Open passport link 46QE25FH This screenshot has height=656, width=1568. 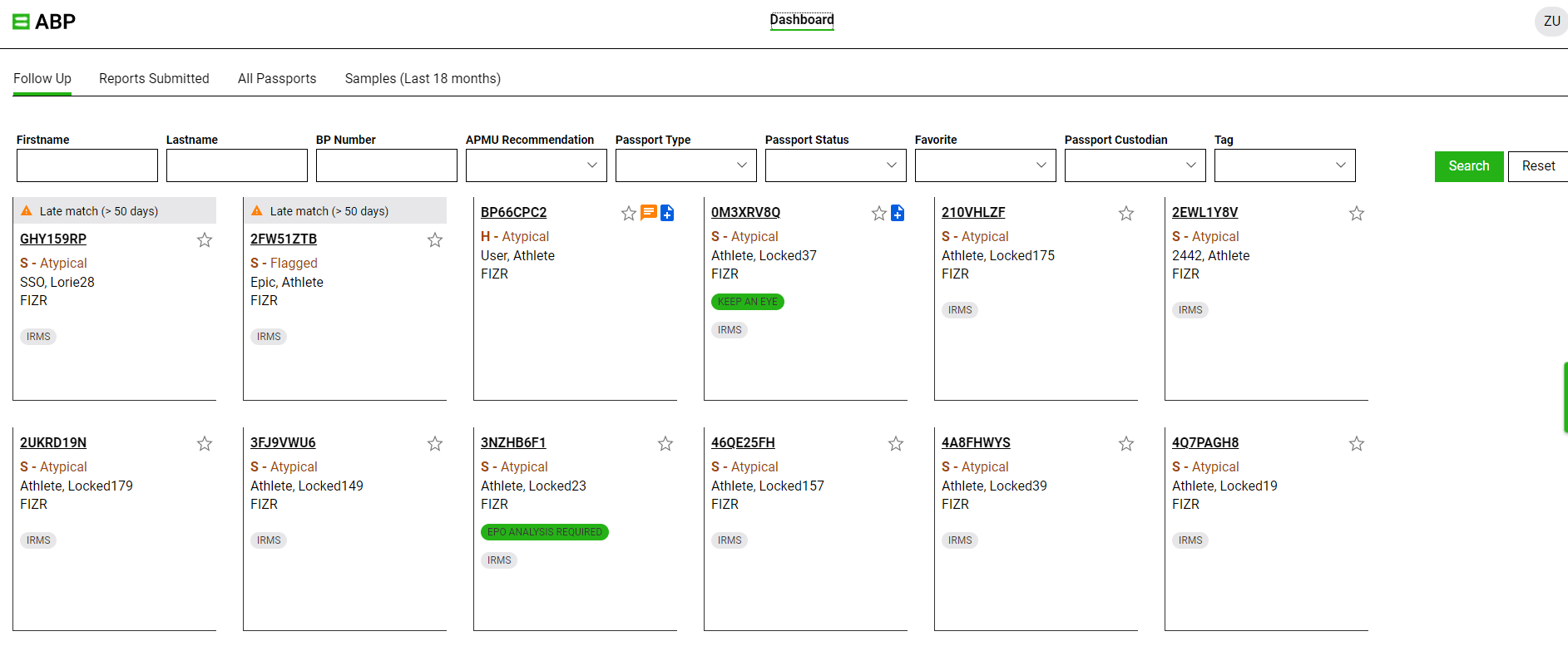pos(743,443)
